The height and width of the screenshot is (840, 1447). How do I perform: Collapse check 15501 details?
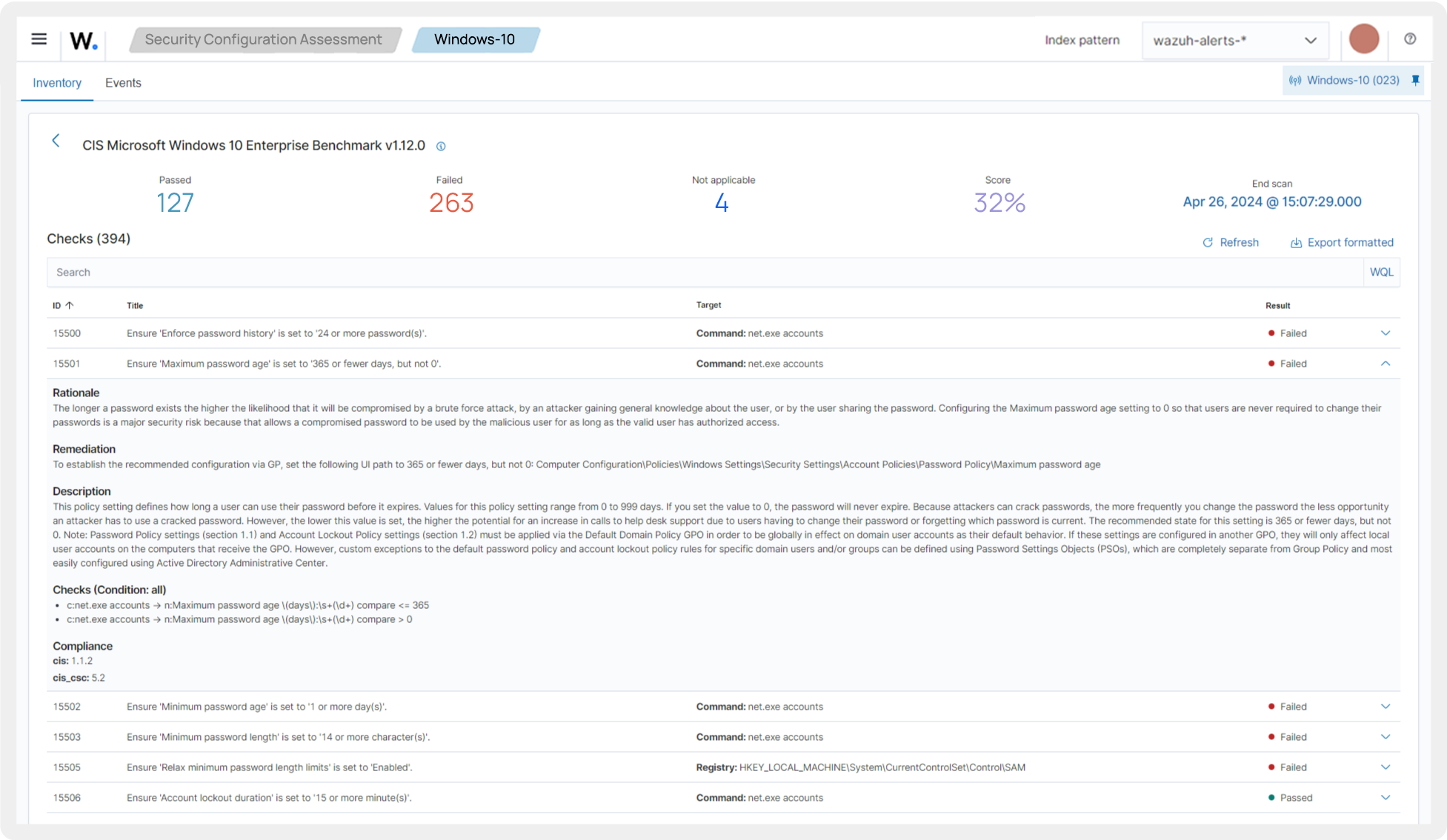[x=1385, y=364]
